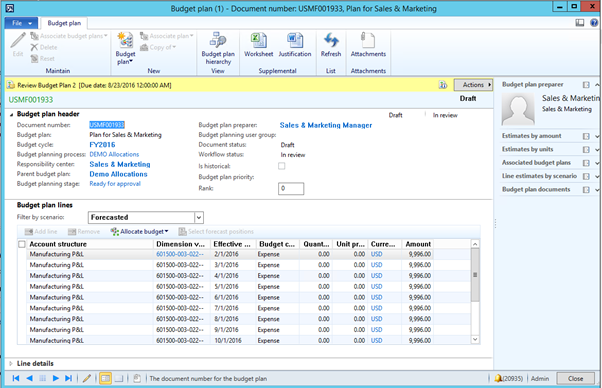Click the Allocate budget icon
This screenshot has width=602, height=388.
114,232
